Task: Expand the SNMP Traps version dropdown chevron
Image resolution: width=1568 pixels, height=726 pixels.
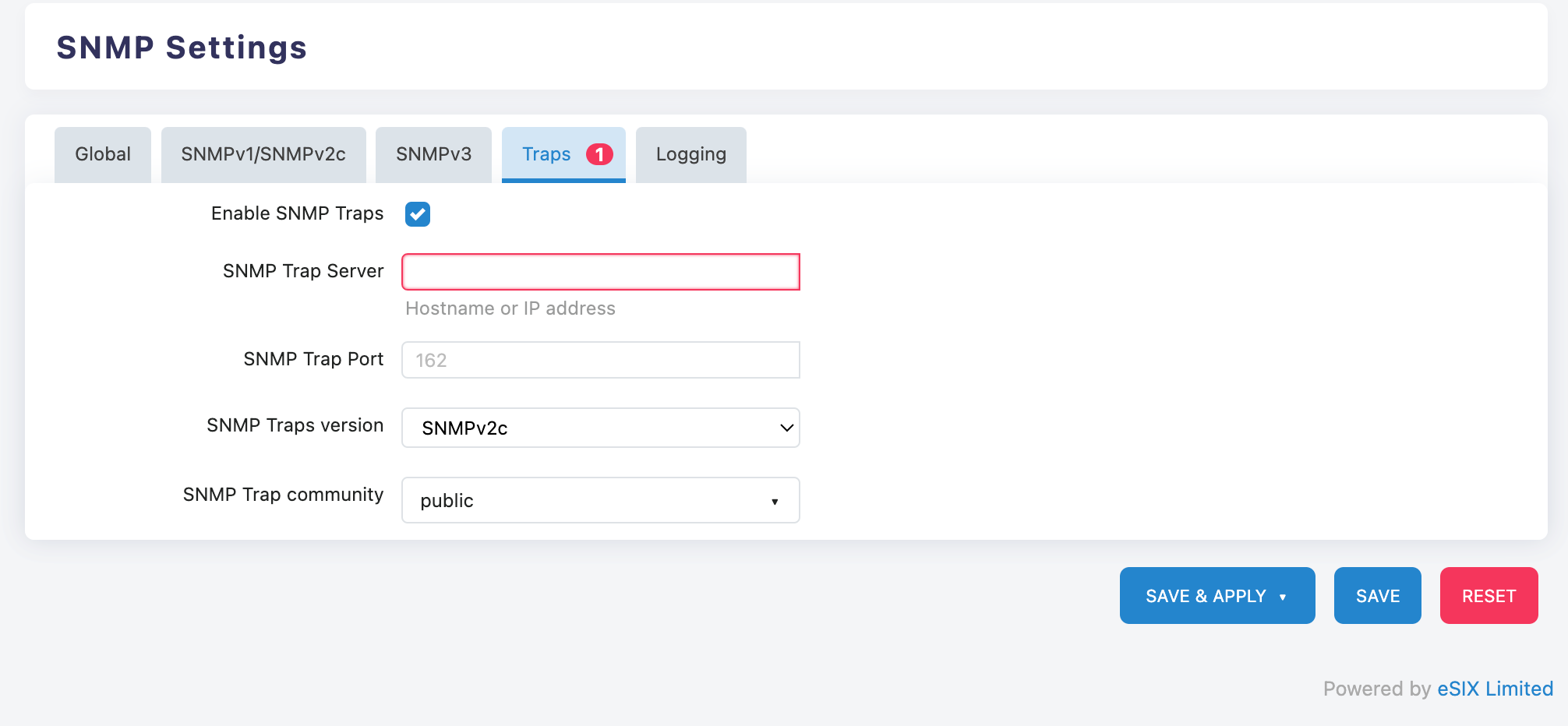Action: pyautogui.click(x=786, y=428)
